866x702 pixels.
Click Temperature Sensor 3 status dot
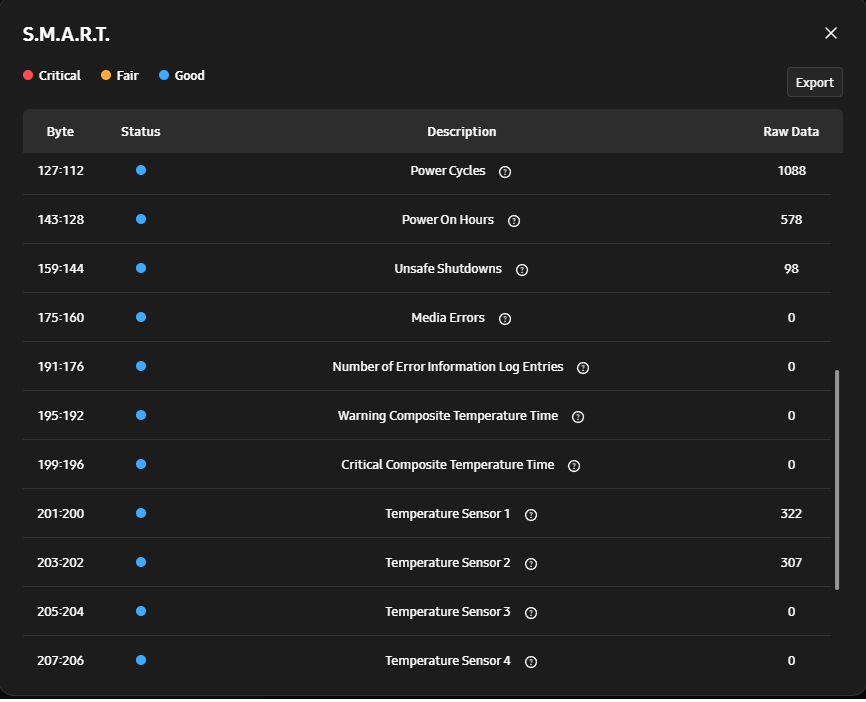click(x=141, y=611)
